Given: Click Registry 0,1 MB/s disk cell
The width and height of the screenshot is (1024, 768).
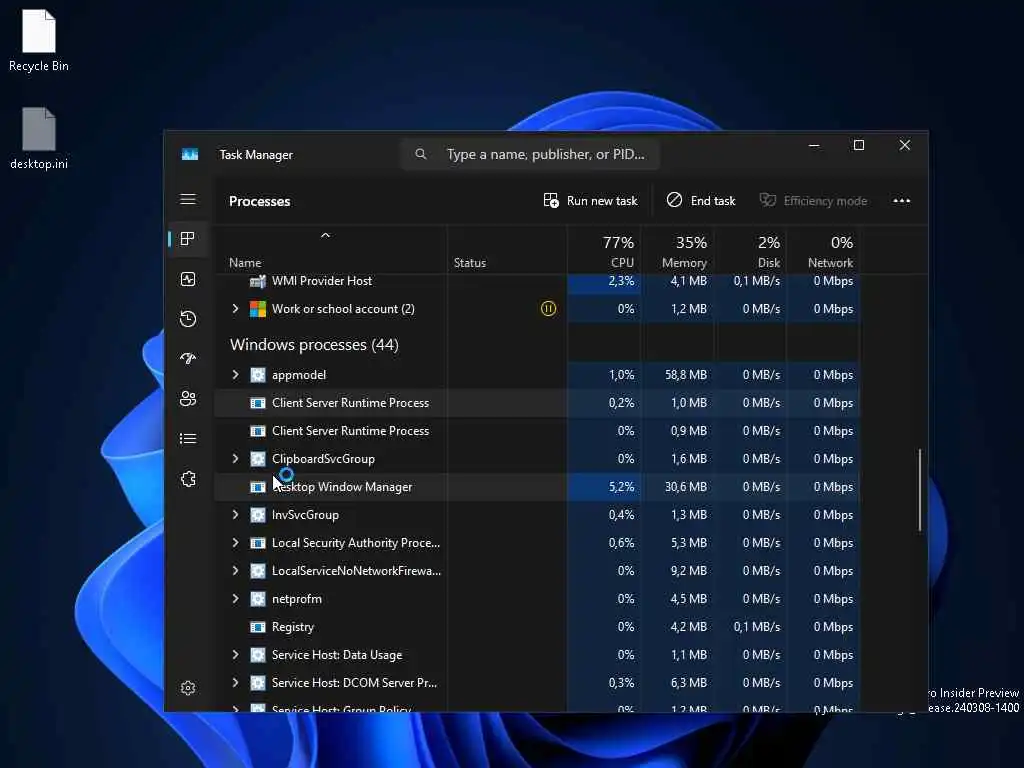Looking at the screenshot, I should pos(750,627).
